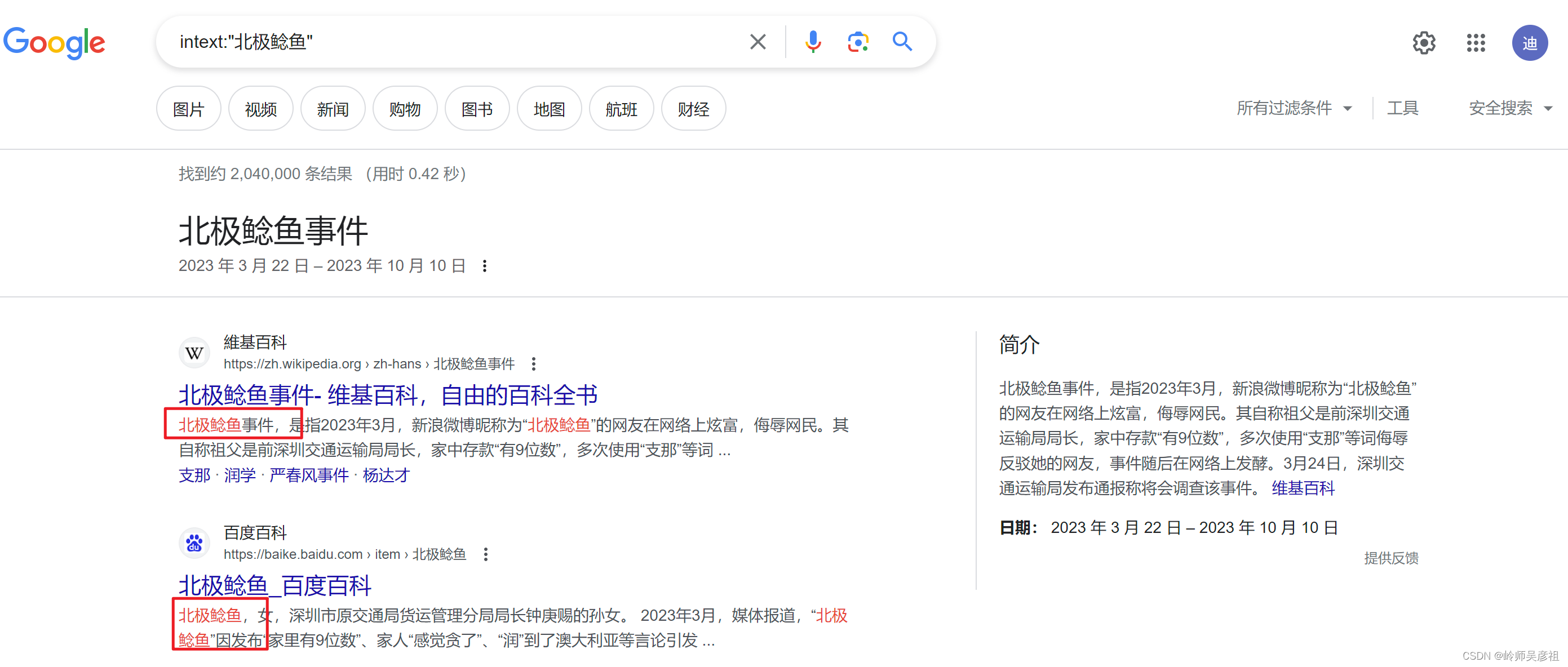
Task: Click the 維基百科 site name
Action: (254, 342)
